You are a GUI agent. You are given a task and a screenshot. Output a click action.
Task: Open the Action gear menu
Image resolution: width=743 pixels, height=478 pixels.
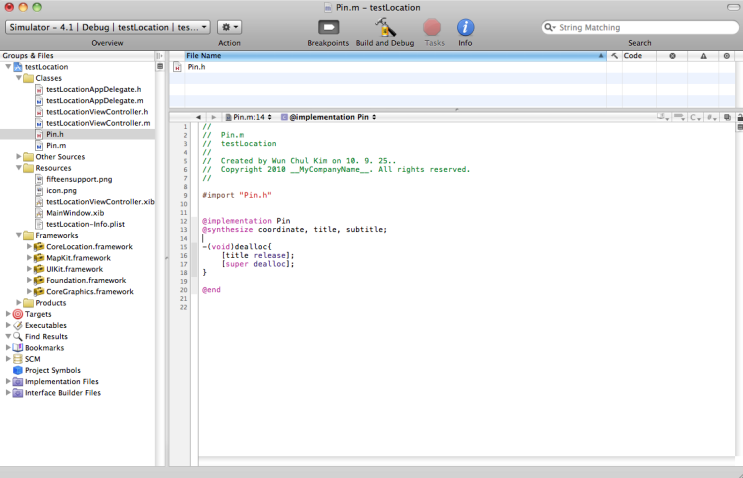pyautogui.click(x=230, y=27)
